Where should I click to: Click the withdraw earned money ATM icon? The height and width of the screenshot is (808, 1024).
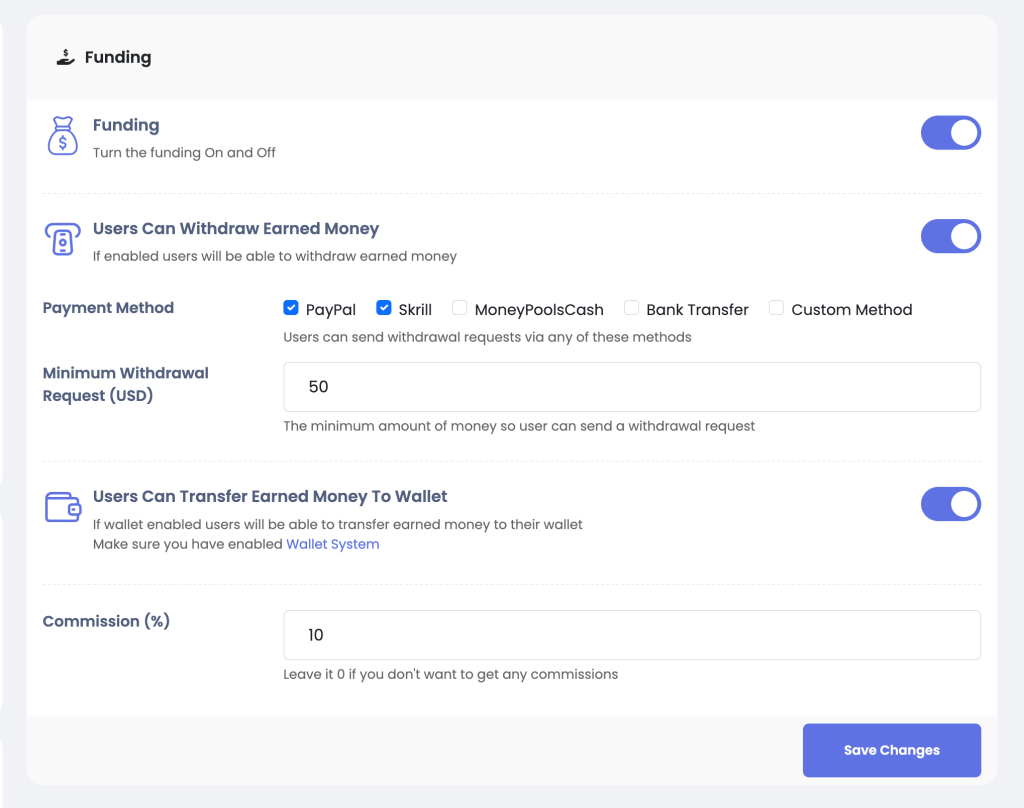(63, 239)
